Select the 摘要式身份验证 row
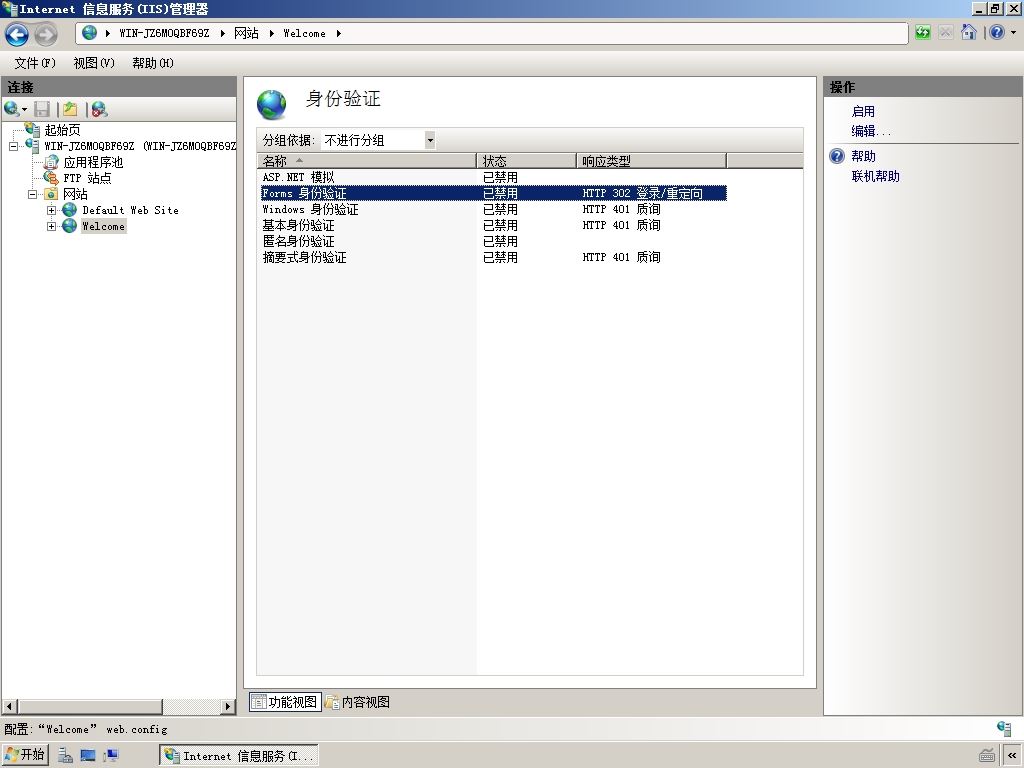 pos(493,257)
